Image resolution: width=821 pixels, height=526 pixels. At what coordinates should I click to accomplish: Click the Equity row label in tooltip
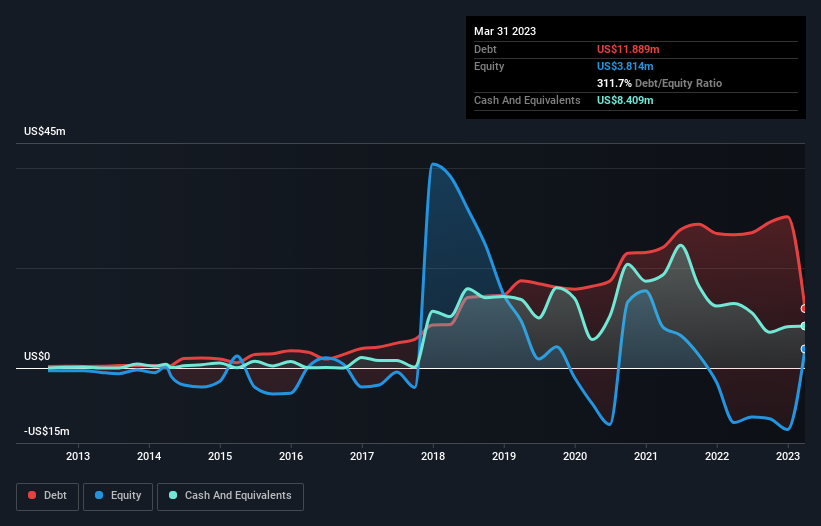tap(489, 66)
